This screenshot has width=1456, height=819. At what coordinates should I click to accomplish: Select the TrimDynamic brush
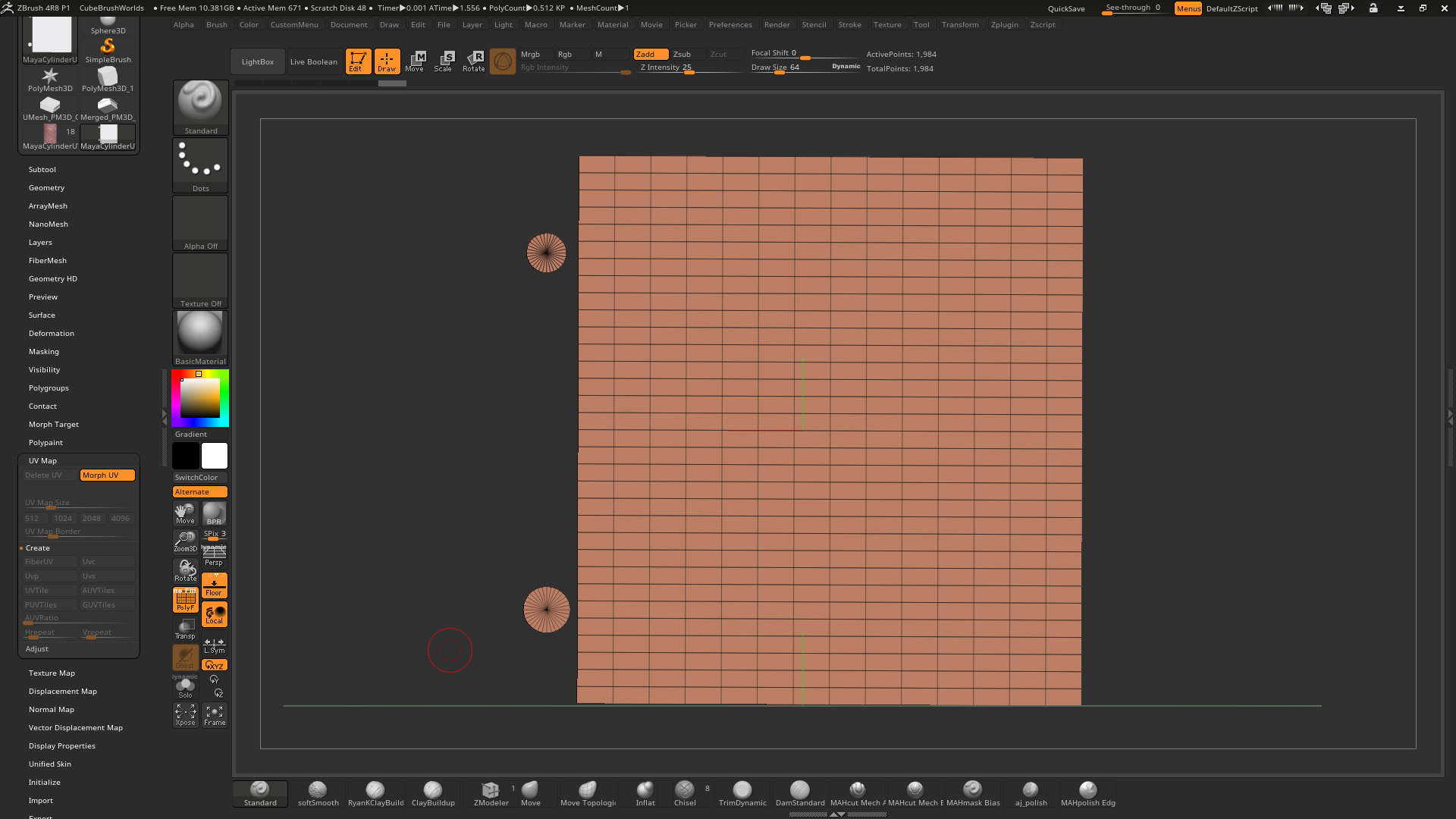tap(742, 794)
